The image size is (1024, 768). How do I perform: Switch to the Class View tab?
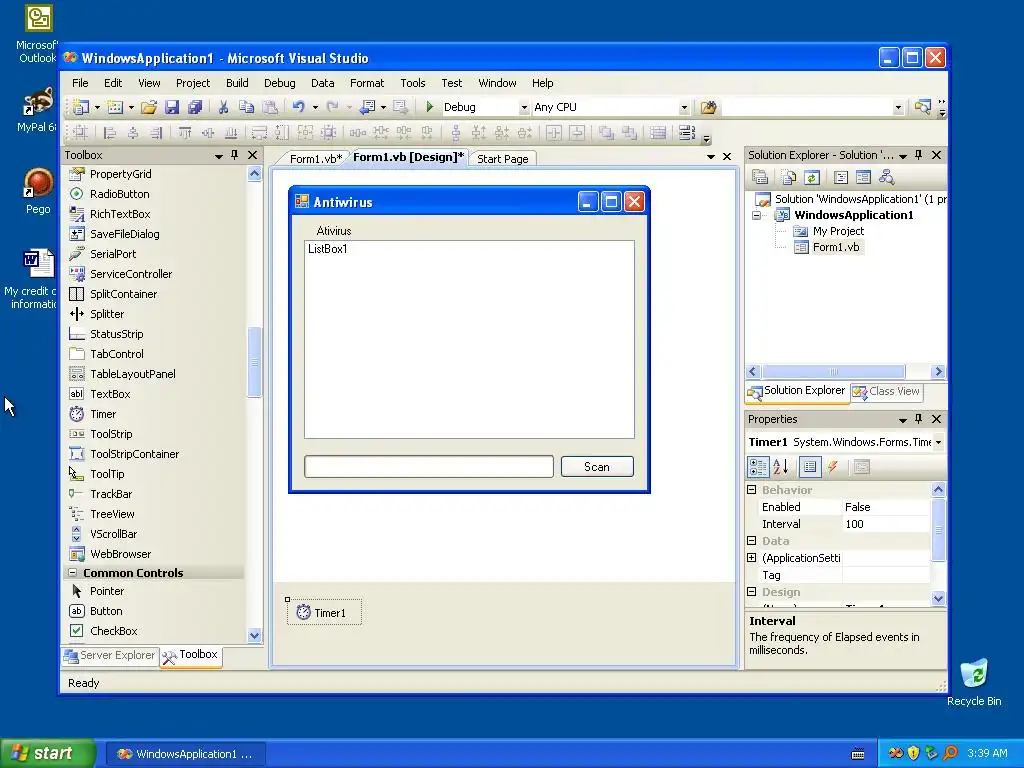click(886, 391)
